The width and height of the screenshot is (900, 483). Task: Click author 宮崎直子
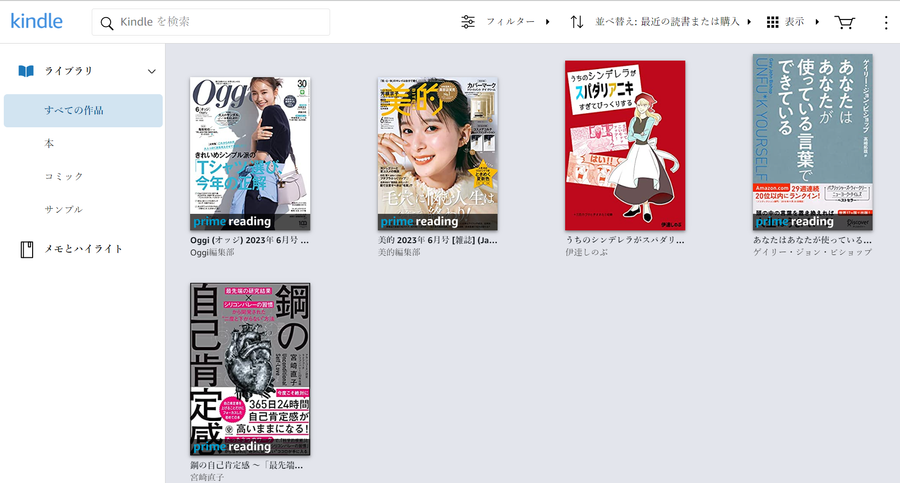[x=207, y=478]
